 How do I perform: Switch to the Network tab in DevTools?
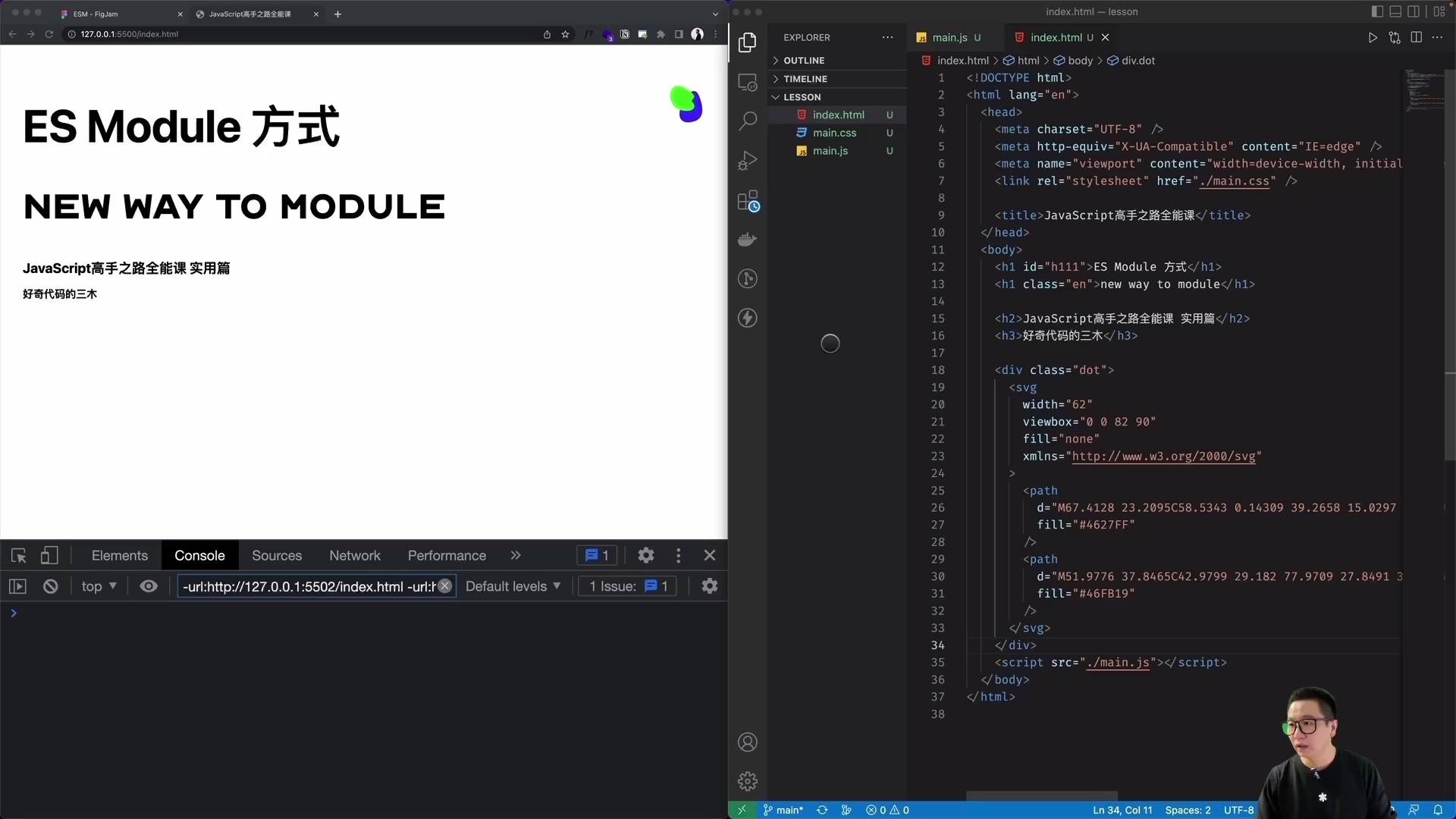[x=354, y=555]
